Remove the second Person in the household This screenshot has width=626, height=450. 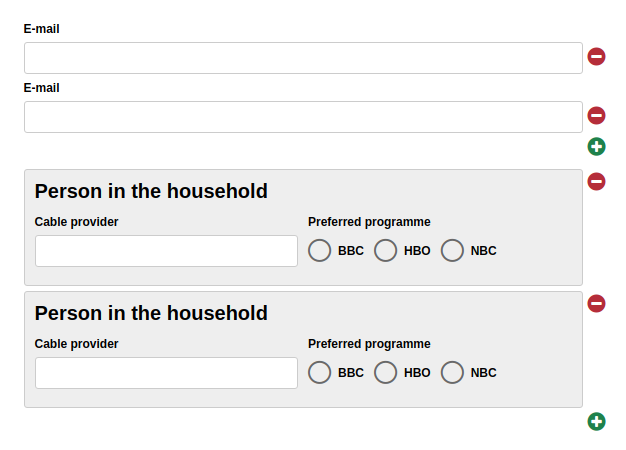[596, 303]
